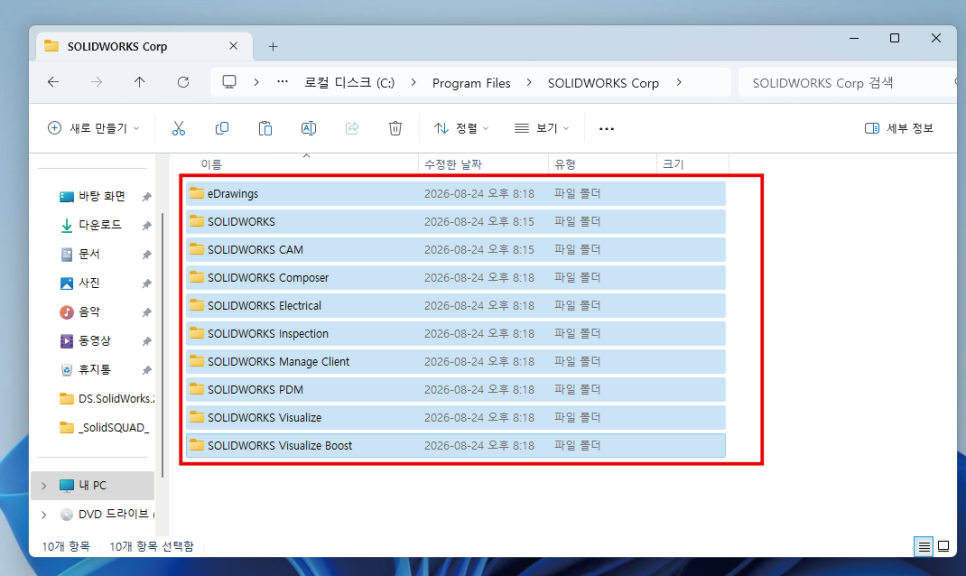This screenshot has height=576, width=966.
Task: Go up one folder level
Action: point(139,82)
